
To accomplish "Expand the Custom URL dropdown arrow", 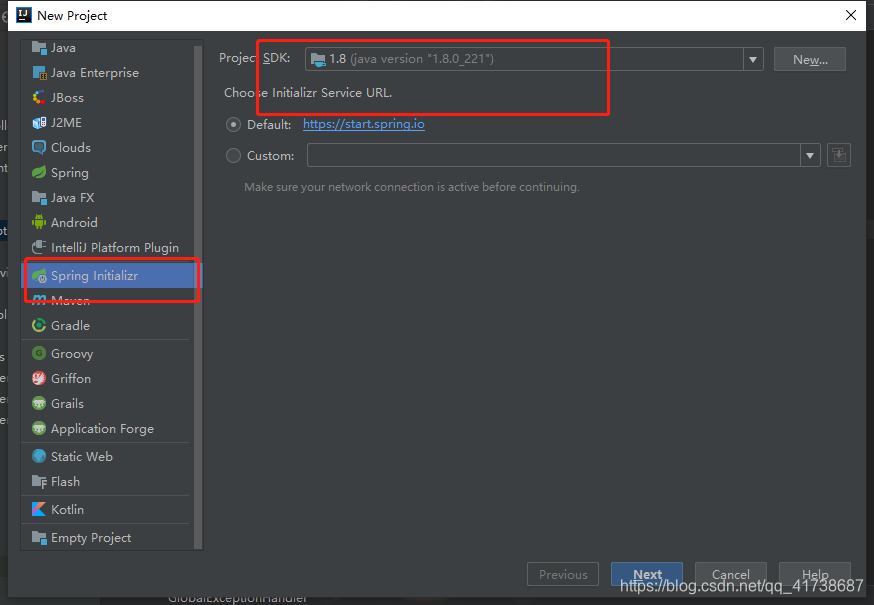I will 810,156.
